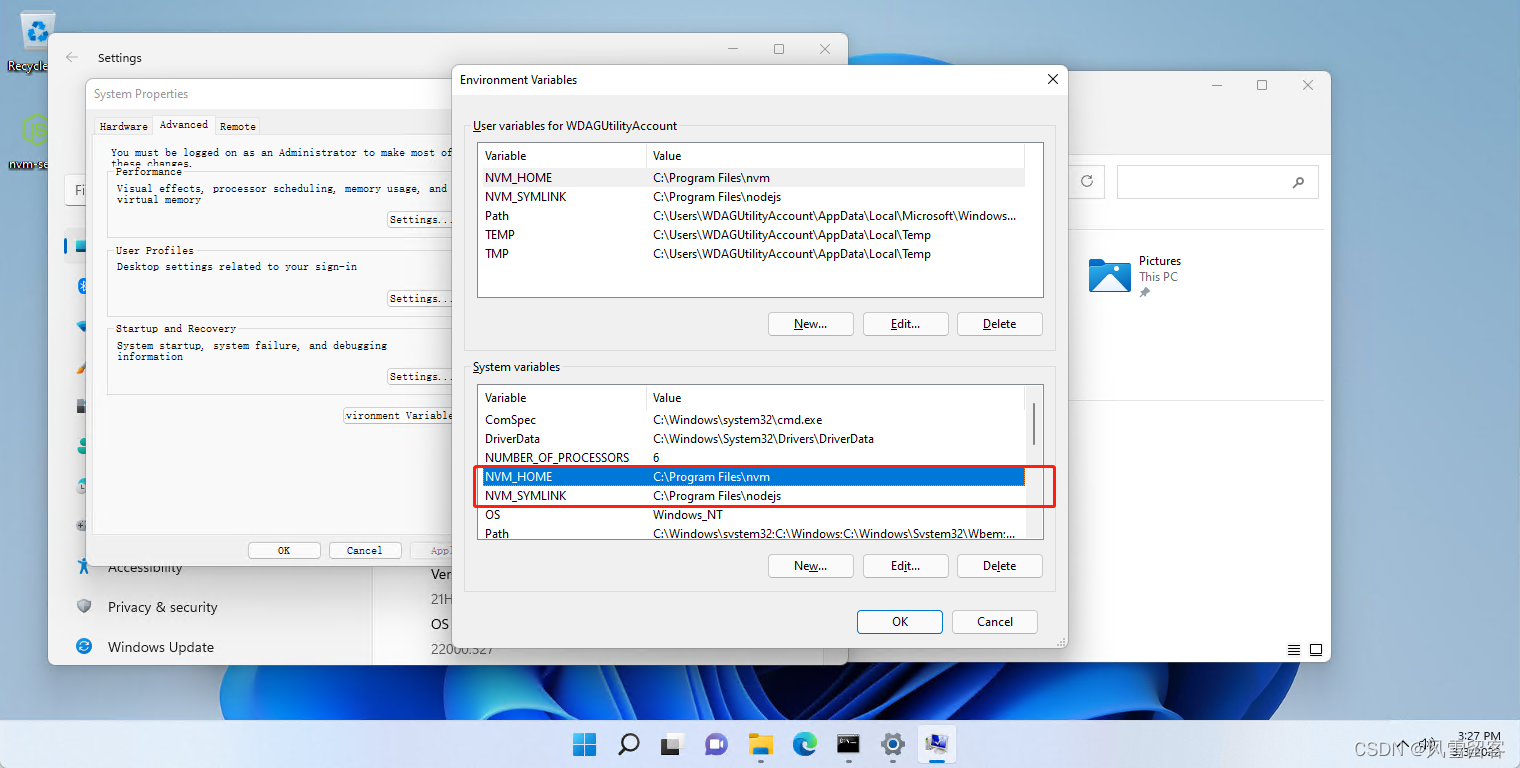Click Windows Update in Settings
This screenshot has width=1520, height=768.
coord(161,647)
